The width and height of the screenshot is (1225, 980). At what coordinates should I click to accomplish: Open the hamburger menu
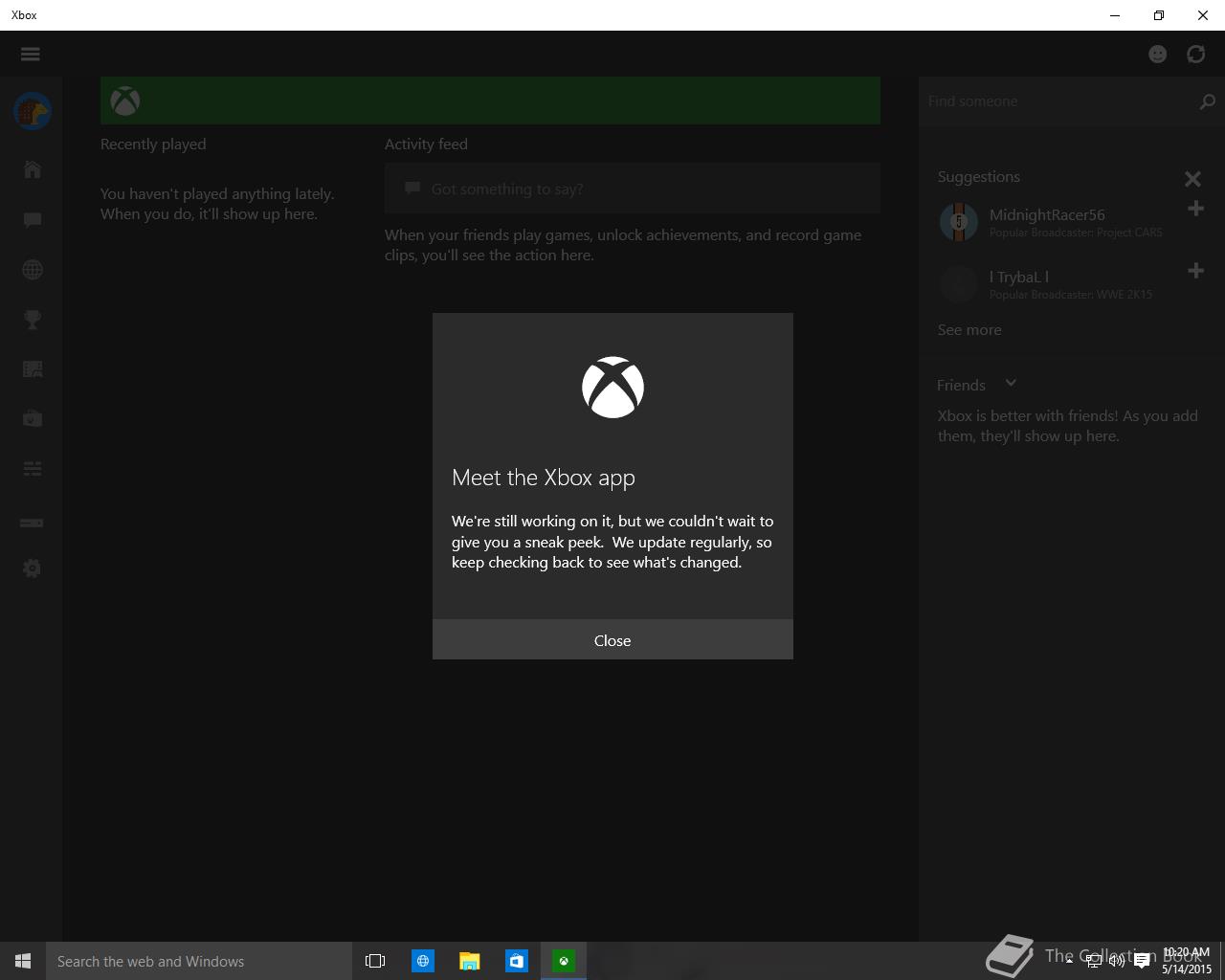31,54
